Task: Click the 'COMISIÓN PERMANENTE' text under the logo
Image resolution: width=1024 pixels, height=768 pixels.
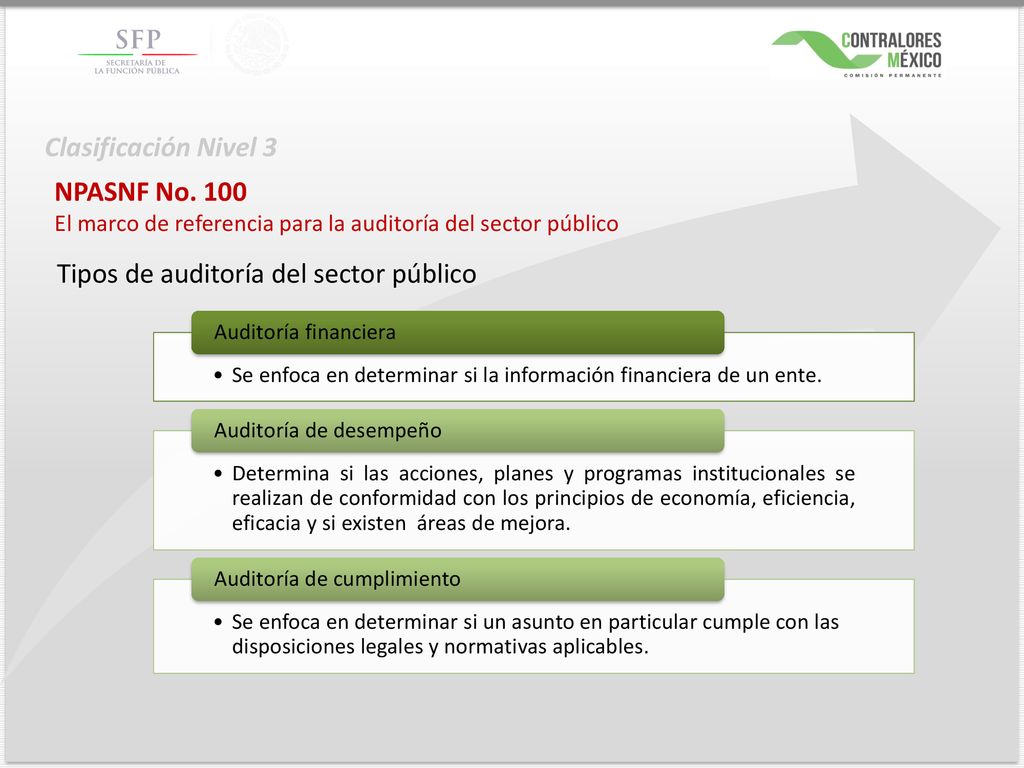Action: 893,76
